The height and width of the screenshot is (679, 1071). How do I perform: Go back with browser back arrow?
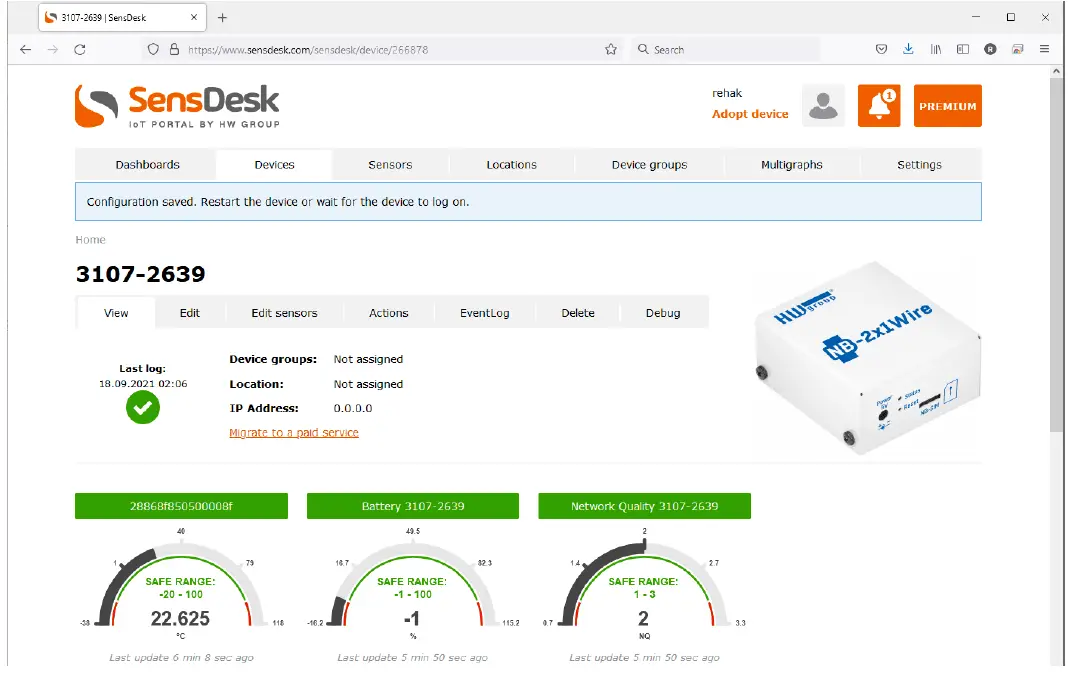point(26,49)
